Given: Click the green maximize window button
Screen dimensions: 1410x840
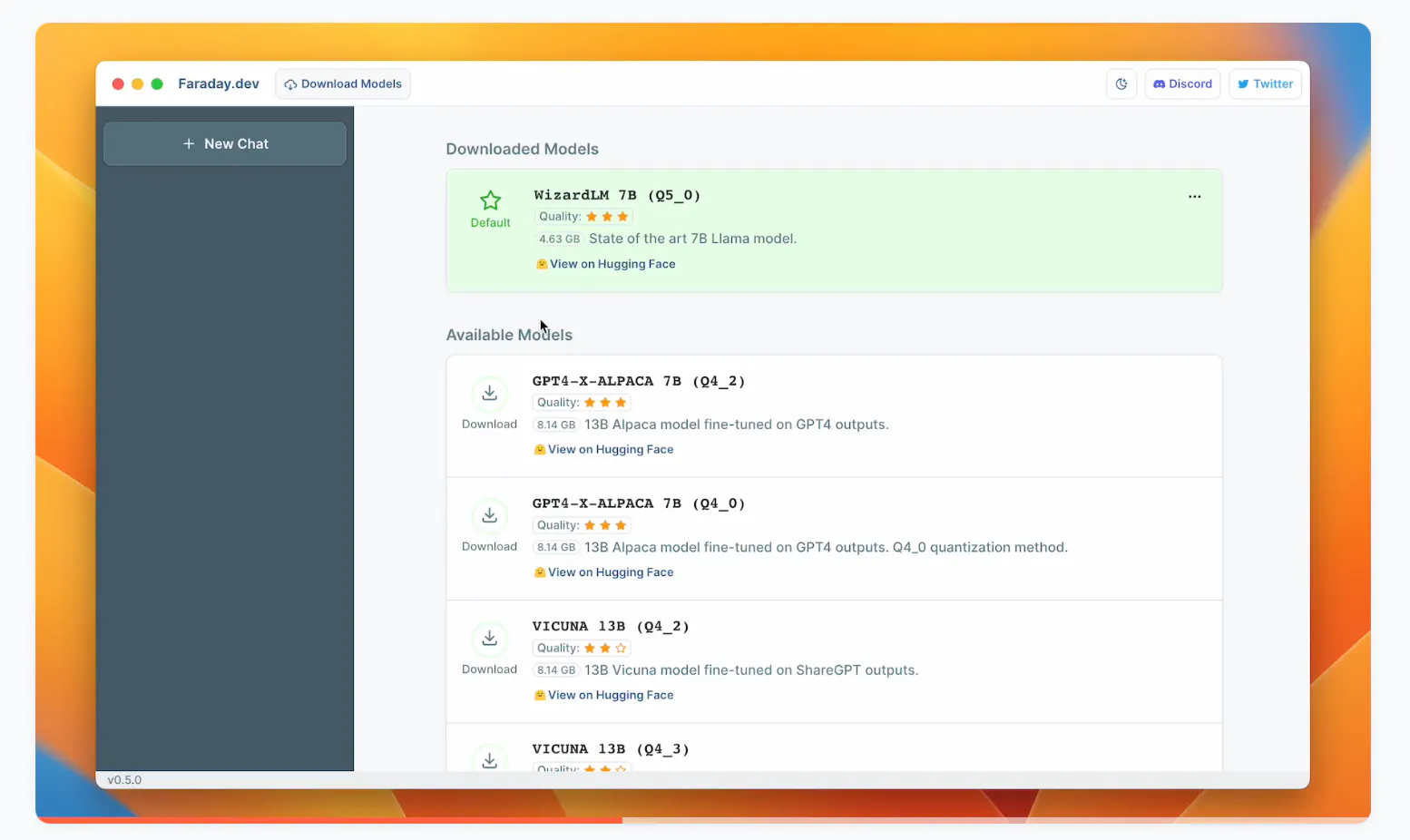Looking at the screenshot, I should pos(157,83).
